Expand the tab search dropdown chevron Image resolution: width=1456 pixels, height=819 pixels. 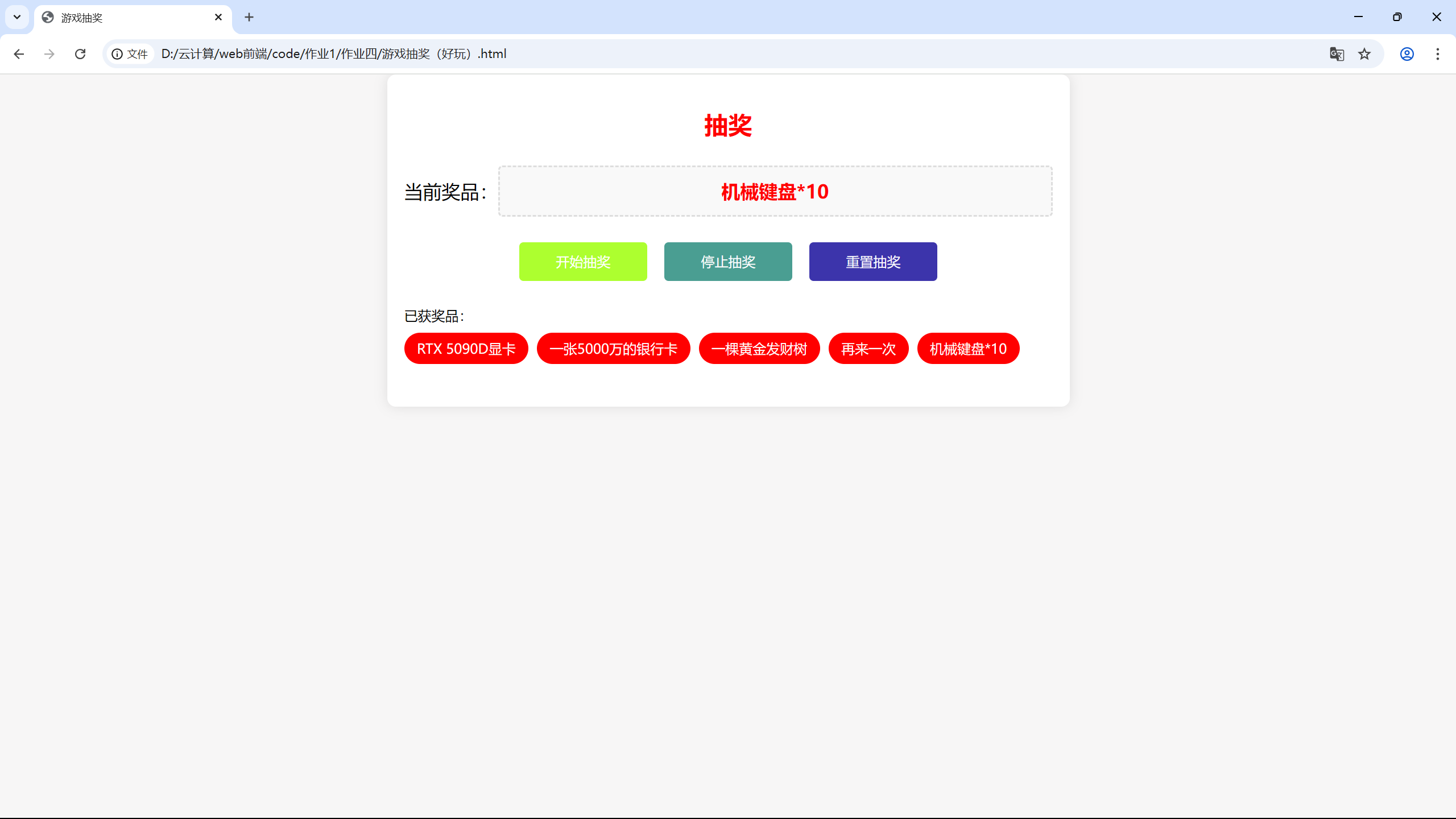[17, 17]
